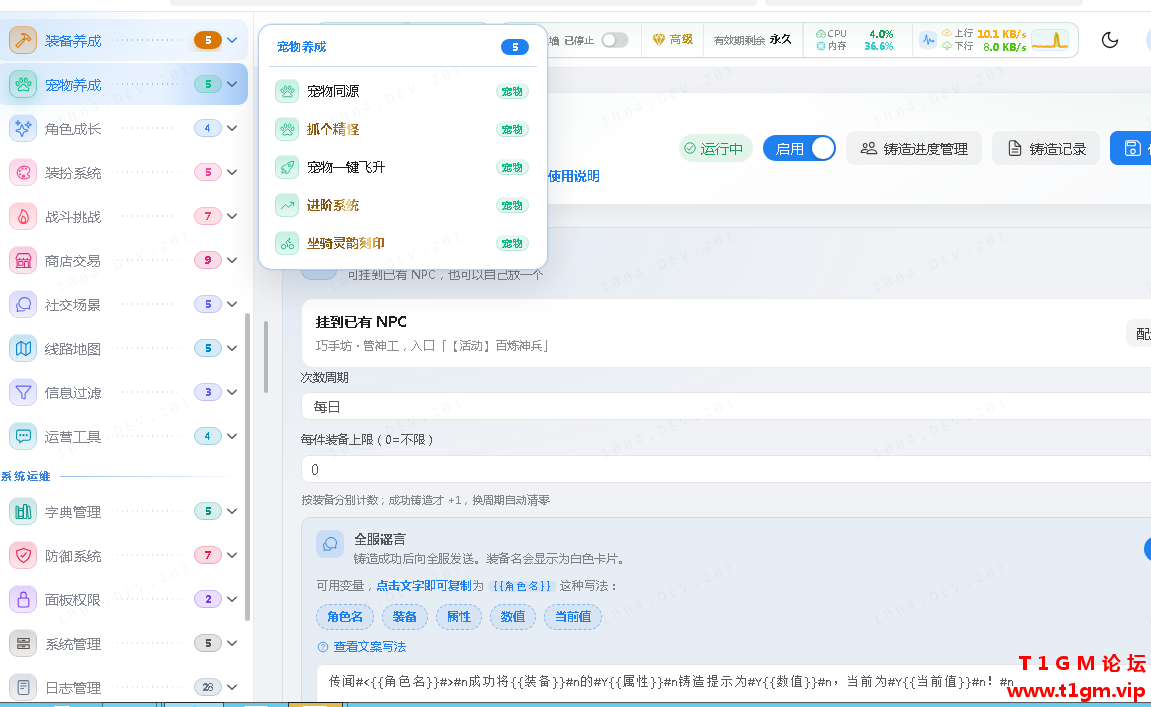Screen dimensions: 1151x707
Task: Click the 5 count badge in 宠物养成 popup header
Action: (x=515, y=47)
